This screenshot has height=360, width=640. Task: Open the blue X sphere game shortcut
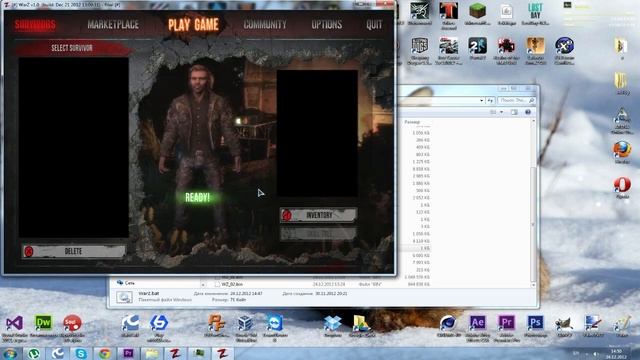click(564, 51)
